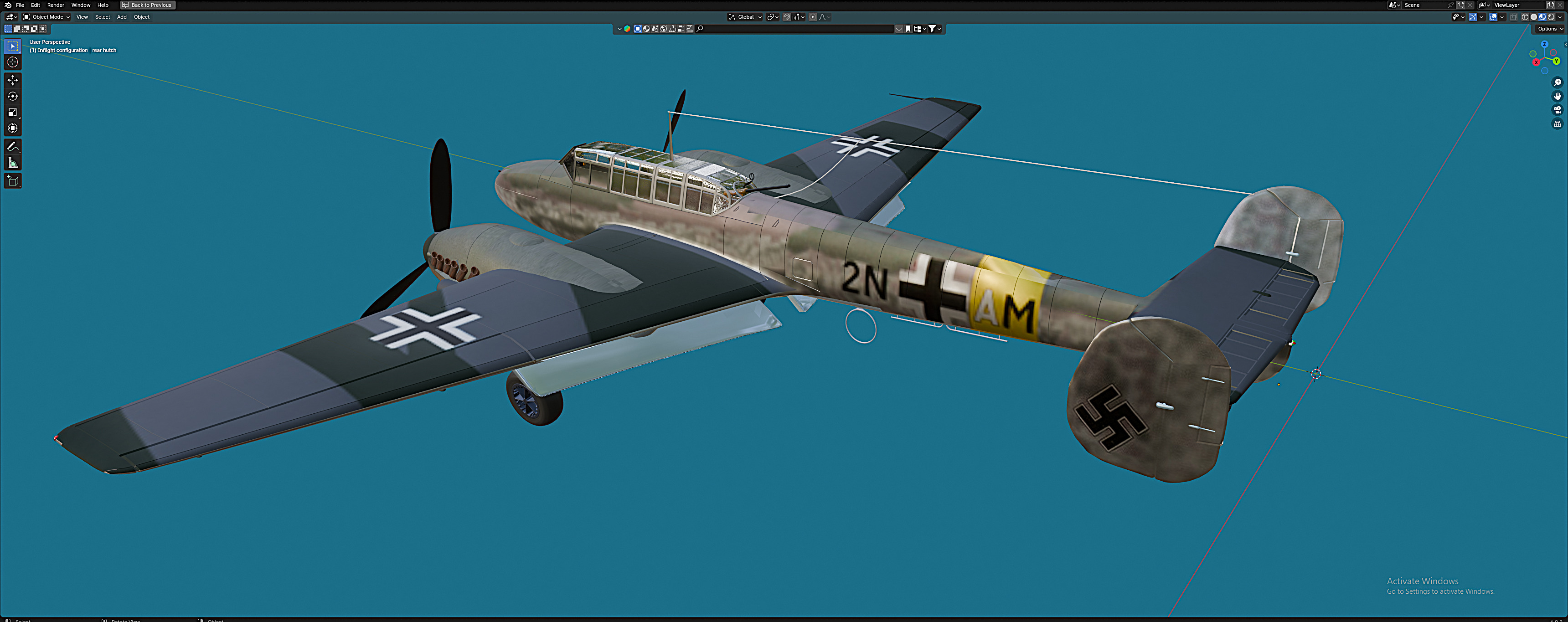Select the Annotate tool

pos(13,146)
